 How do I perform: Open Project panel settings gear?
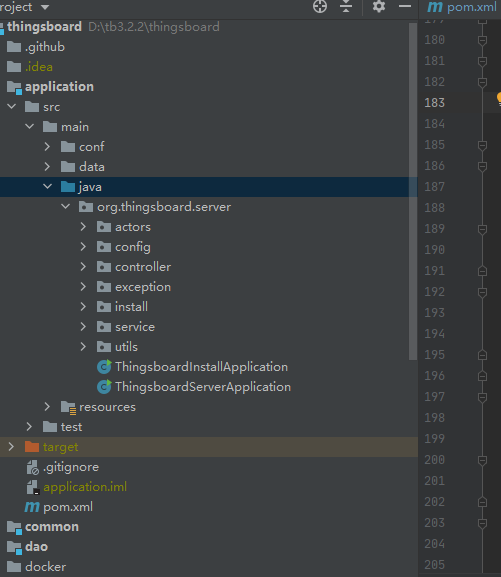379,6
